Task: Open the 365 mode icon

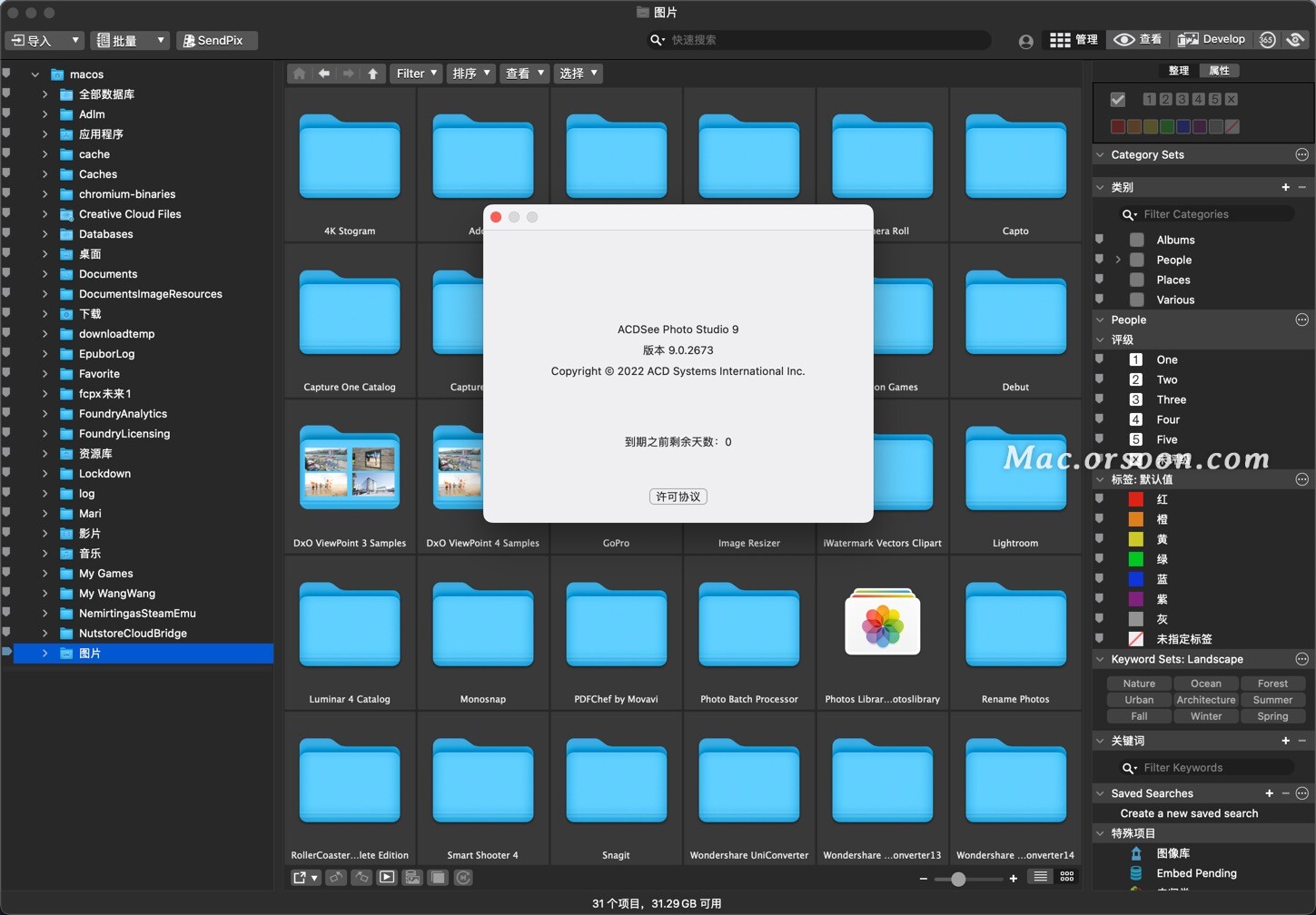Action: click(x=1267, y=40)
